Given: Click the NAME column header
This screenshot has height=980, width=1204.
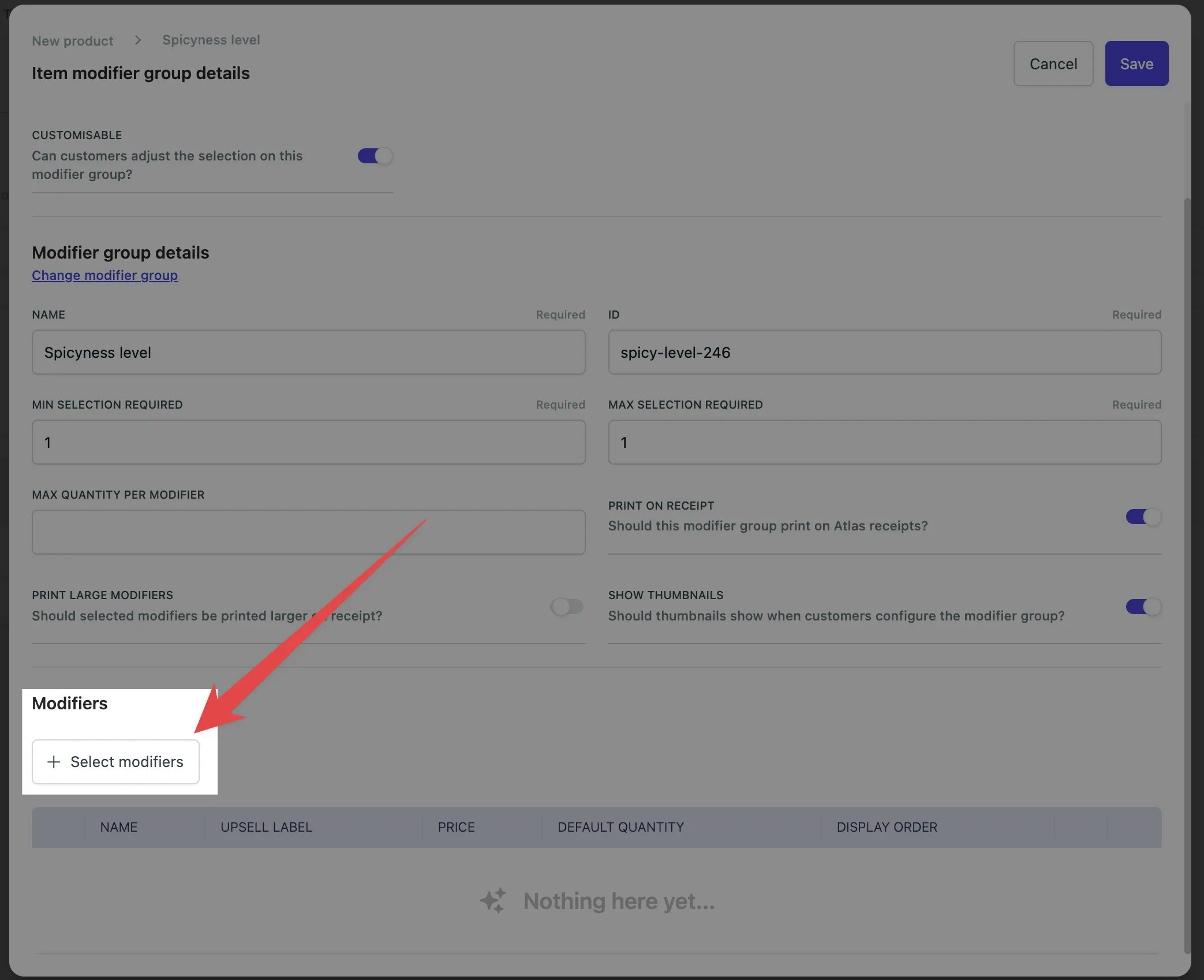Looking at the screenshot, I should [119, 827].
